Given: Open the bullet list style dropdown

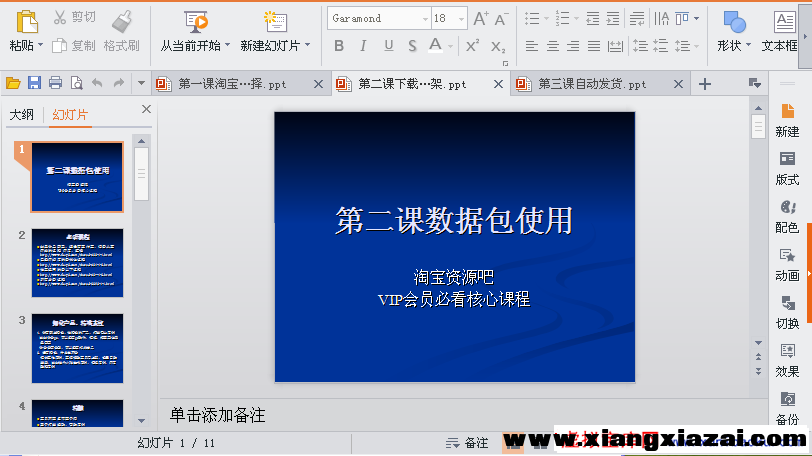Looking at the screenshot, I should click(546, 19).
